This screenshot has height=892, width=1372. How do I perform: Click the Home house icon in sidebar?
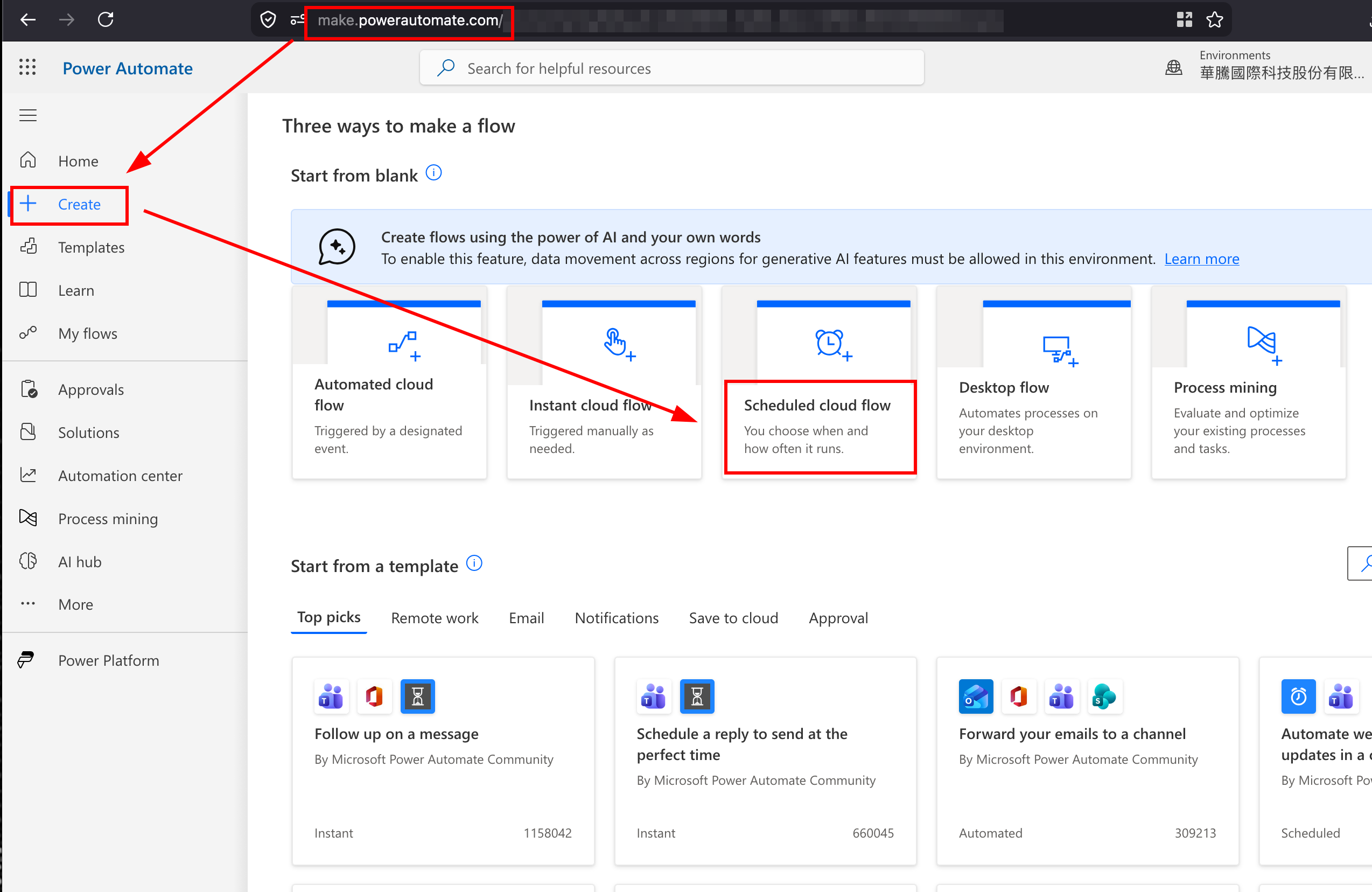coord(27,161)
